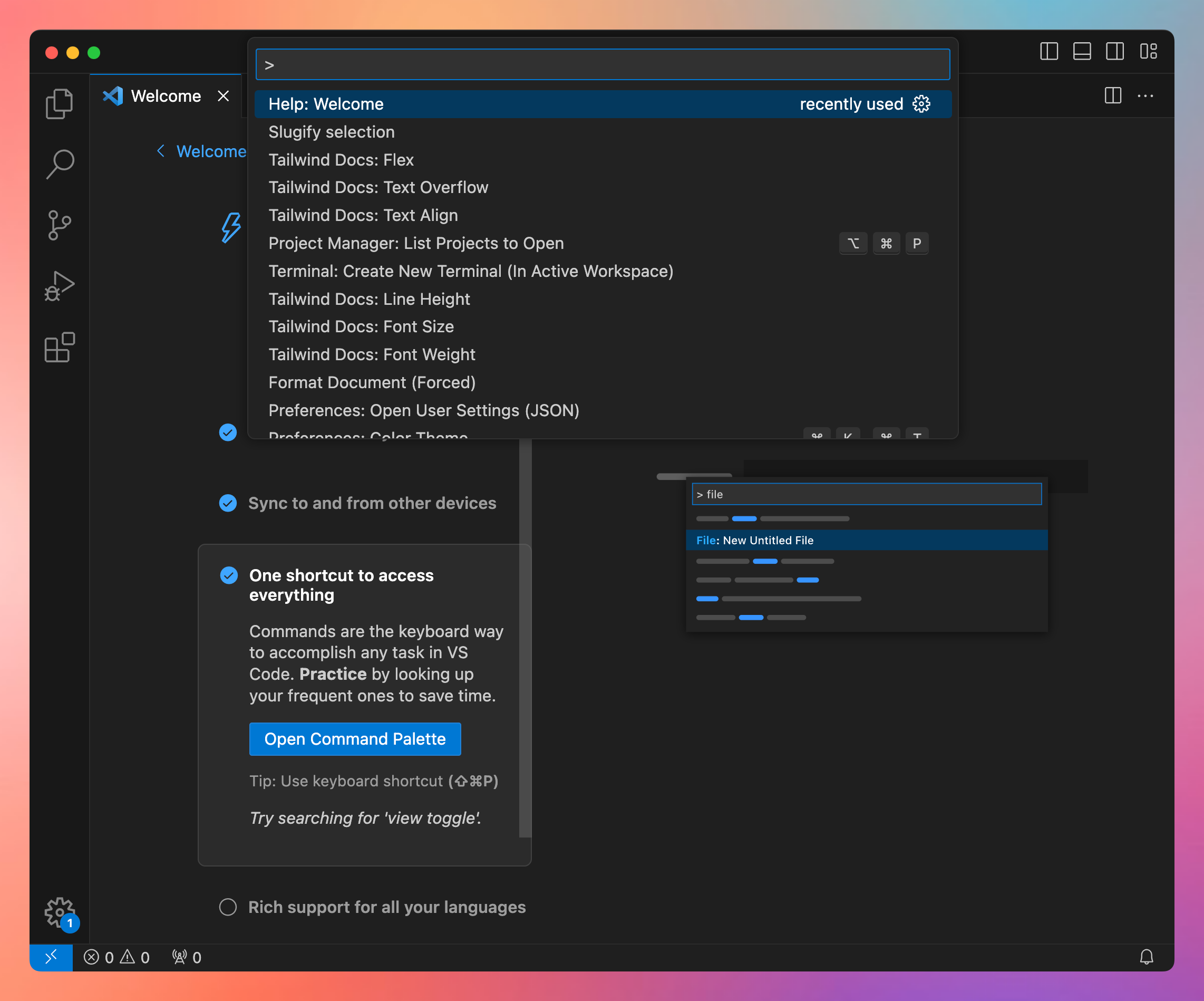The height and width of the screenshot is (1001, 1204).
Task: Click the remote window status bar icon
Action: coord(51,957)
